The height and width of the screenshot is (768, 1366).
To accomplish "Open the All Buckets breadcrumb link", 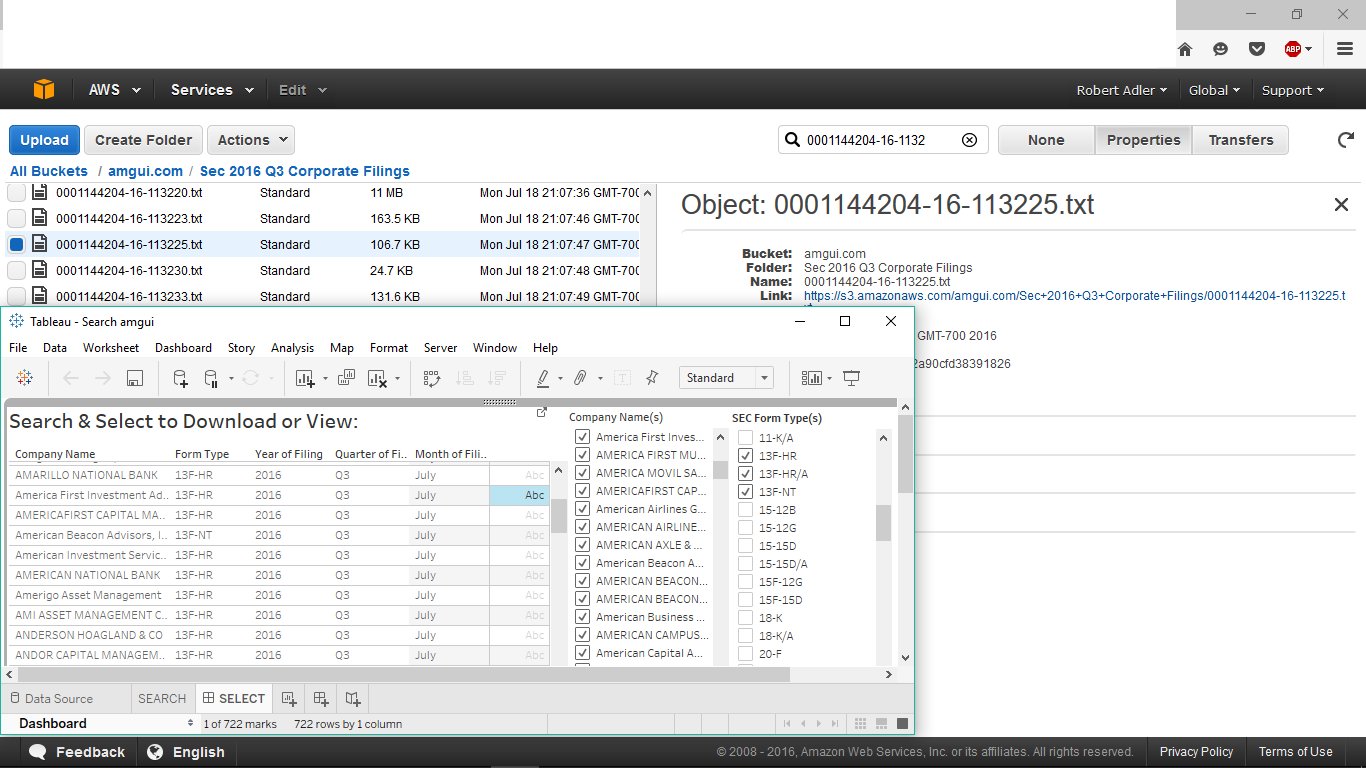I will point(49,171).
